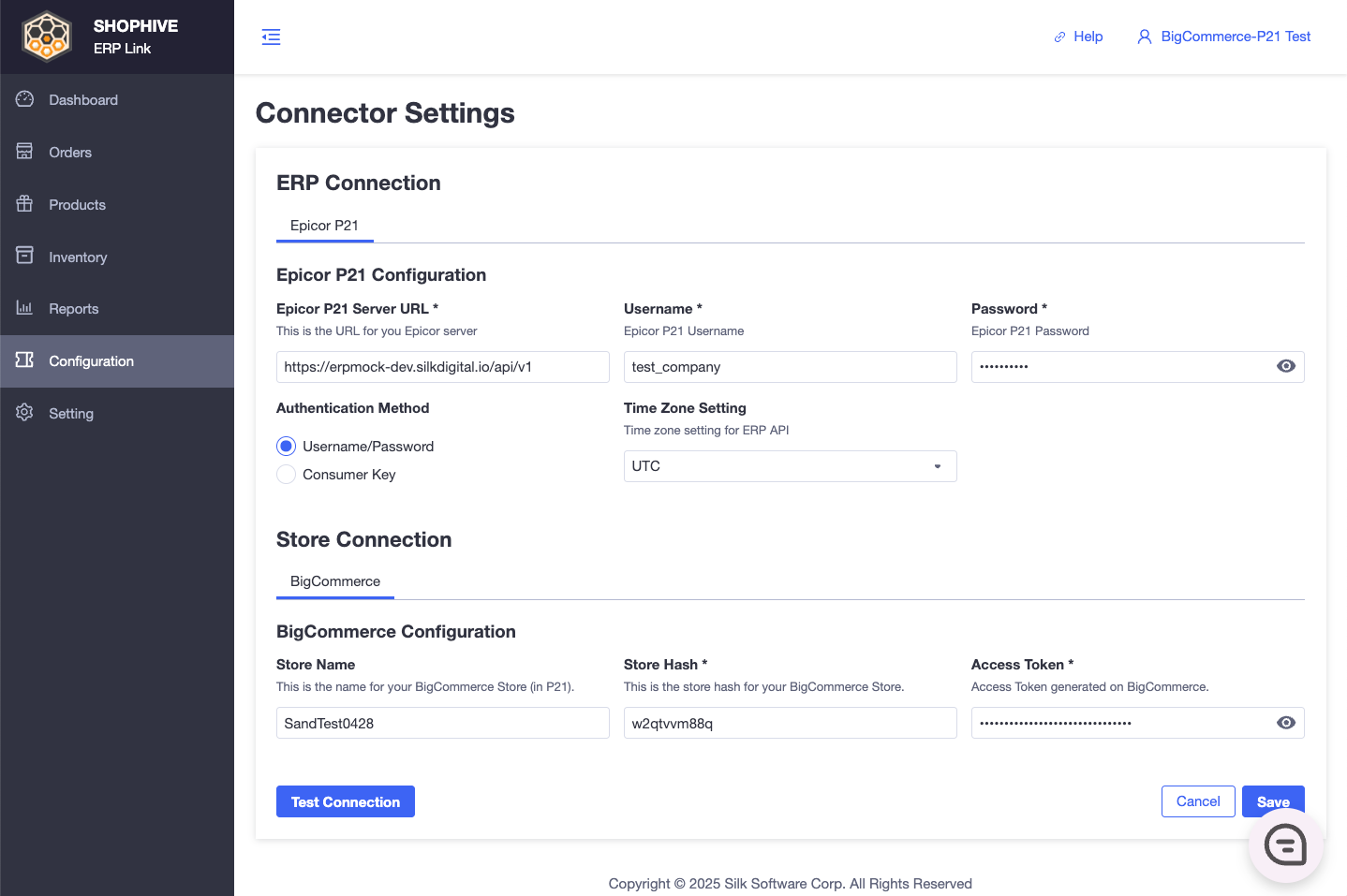The height and width of the screenshot is (896, 1347).
Task: Select the BigCommerce store tab
Action: coord(335,581)
